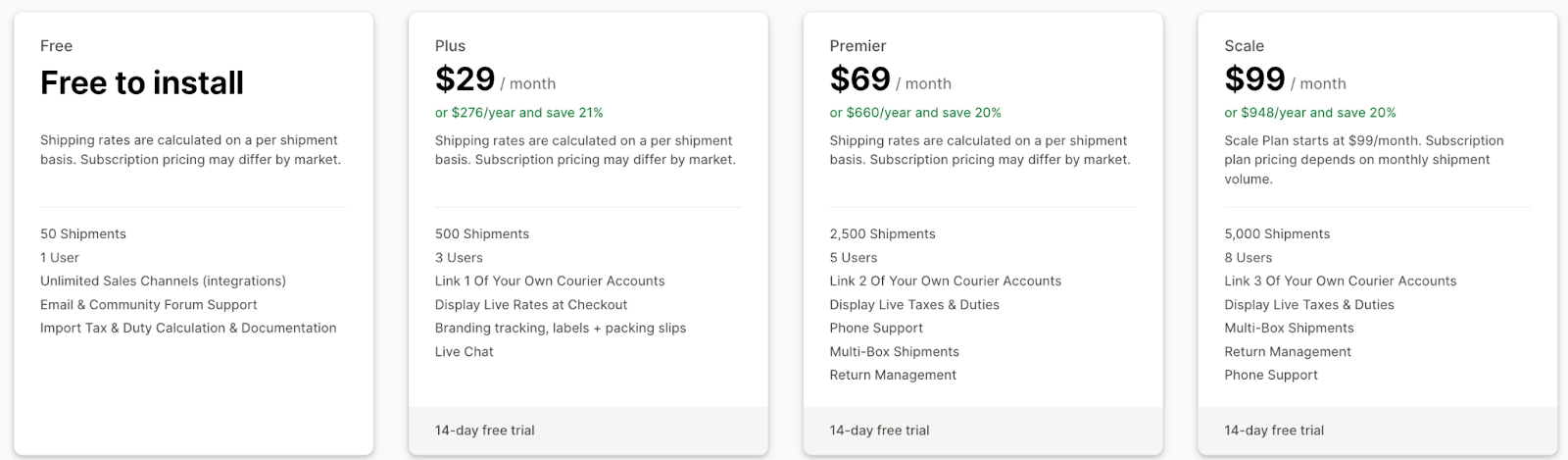The image size is (1568, 460).
Task: Click "50 Shipments" in Free plan
Action: 83,234
